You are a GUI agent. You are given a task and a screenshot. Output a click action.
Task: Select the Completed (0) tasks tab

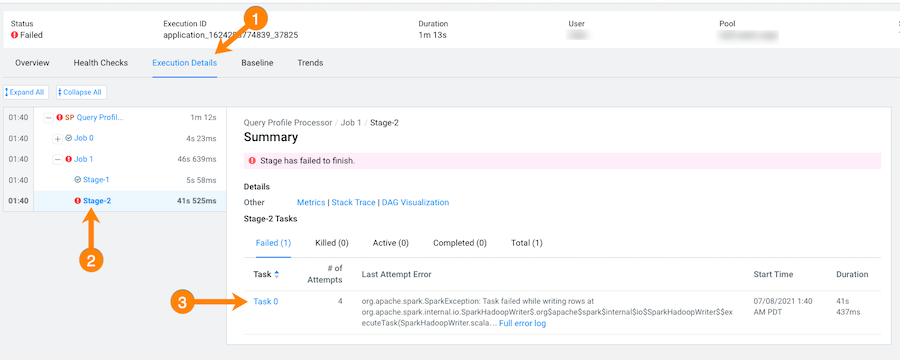[x=460, y=243]
